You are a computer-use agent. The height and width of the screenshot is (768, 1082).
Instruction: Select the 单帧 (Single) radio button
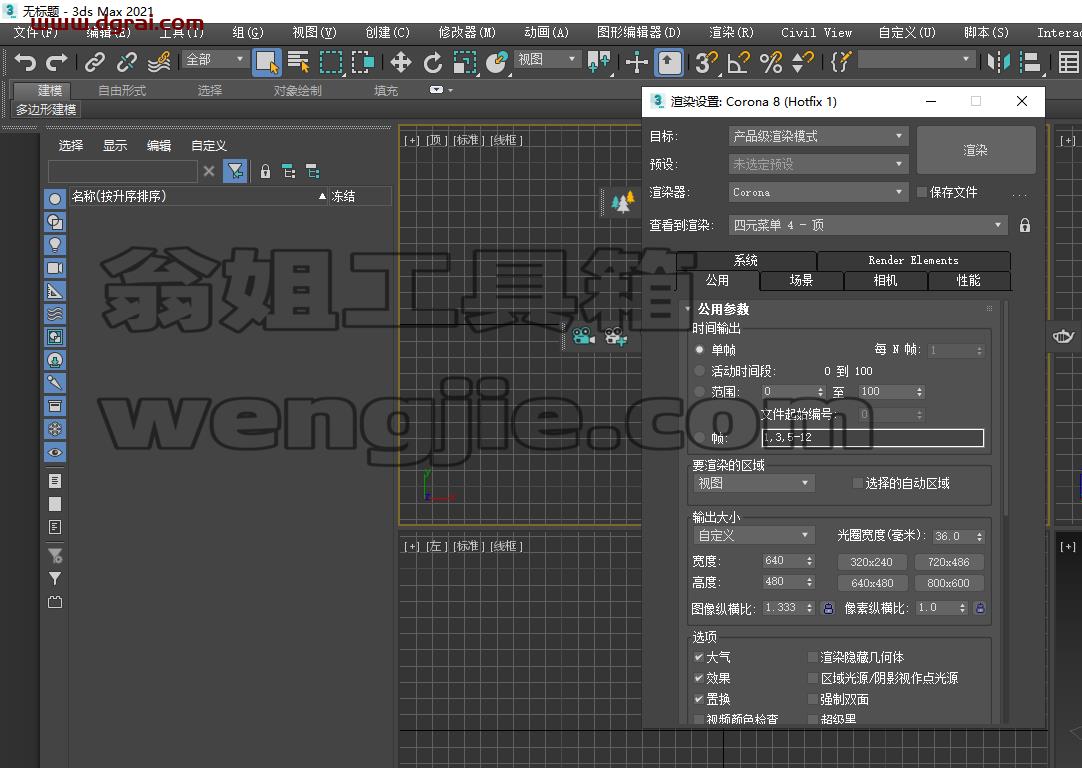(700, 350)
